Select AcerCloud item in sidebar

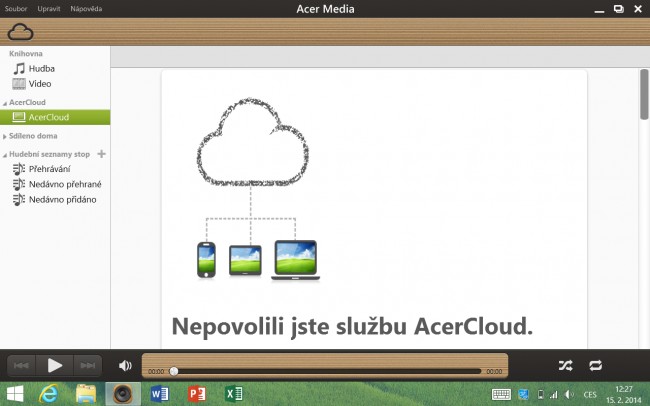tap(55, 117)
